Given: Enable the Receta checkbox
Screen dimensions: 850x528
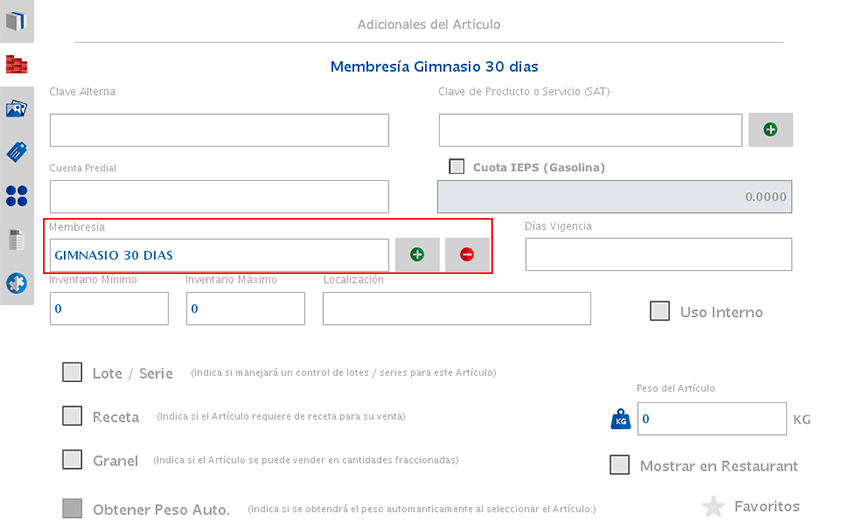Looking at the screenshot, I should 72,416.
